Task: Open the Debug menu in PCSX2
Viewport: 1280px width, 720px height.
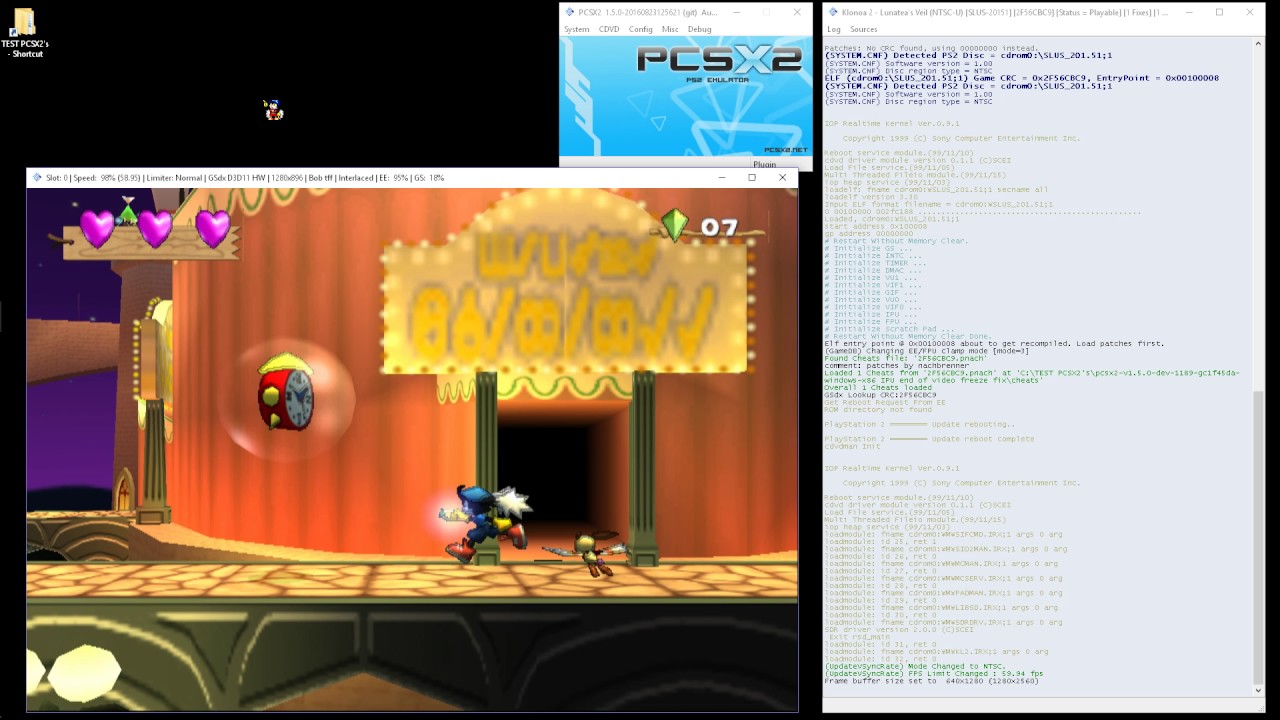Action: pos(699,30)
